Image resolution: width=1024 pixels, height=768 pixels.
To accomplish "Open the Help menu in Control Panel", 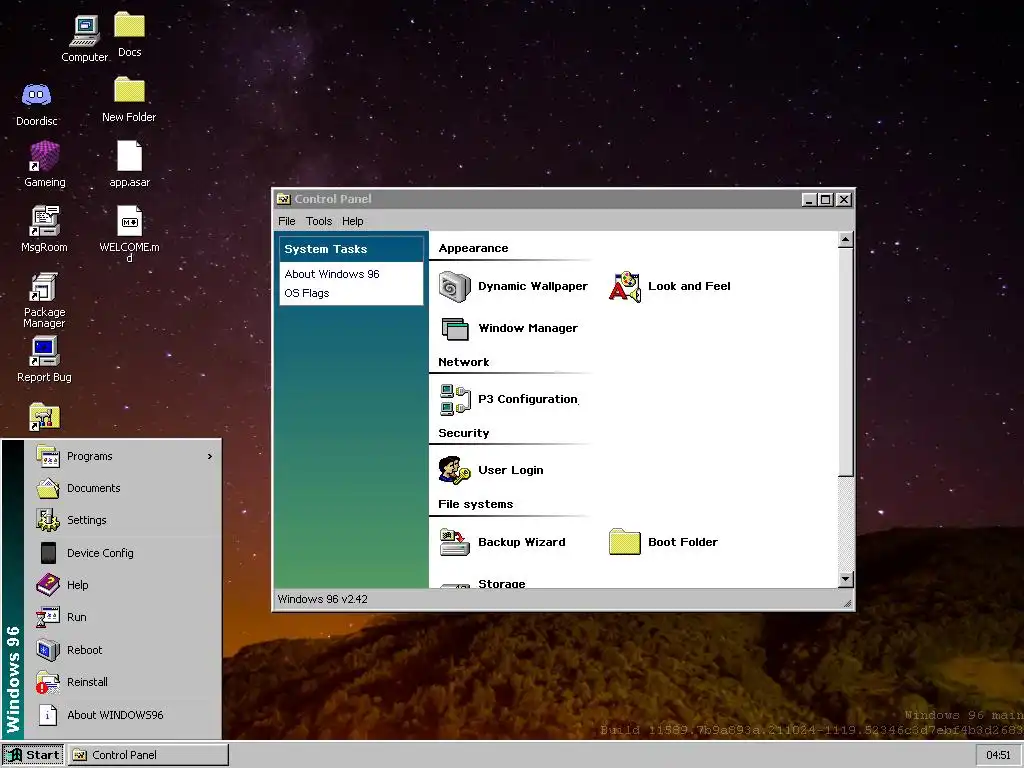I will click(353, 221).
